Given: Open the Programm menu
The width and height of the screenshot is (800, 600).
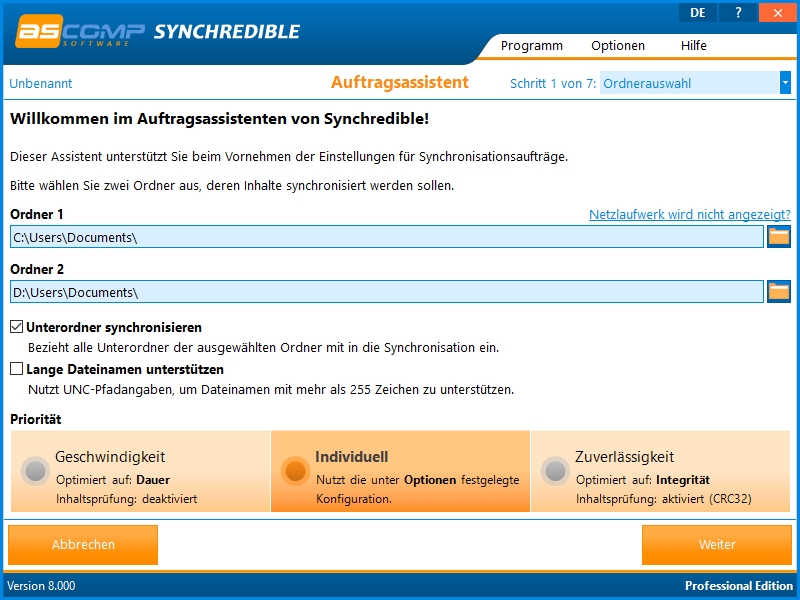Looking at the screenshot, I should tap(532, 45).
